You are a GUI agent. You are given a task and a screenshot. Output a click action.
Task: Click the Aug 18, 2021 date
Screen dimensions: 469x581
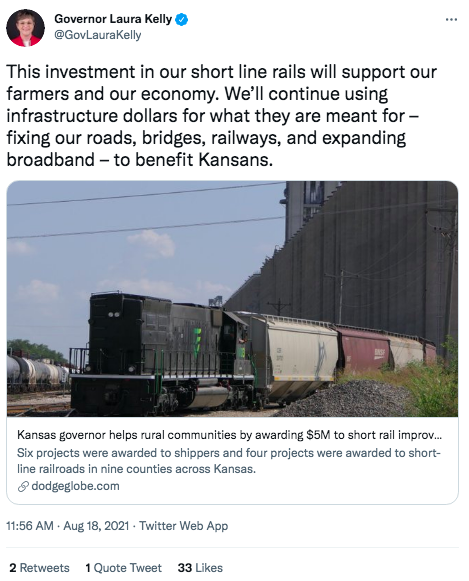pyautogui.click(x=96, y=526)
